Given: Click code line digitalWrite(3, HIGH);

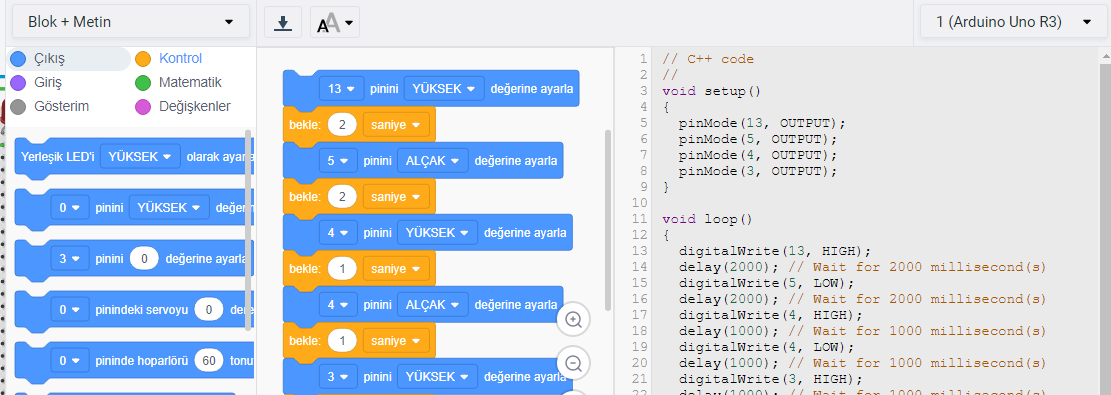Looking at the screenshot, I should coord(770,379).
